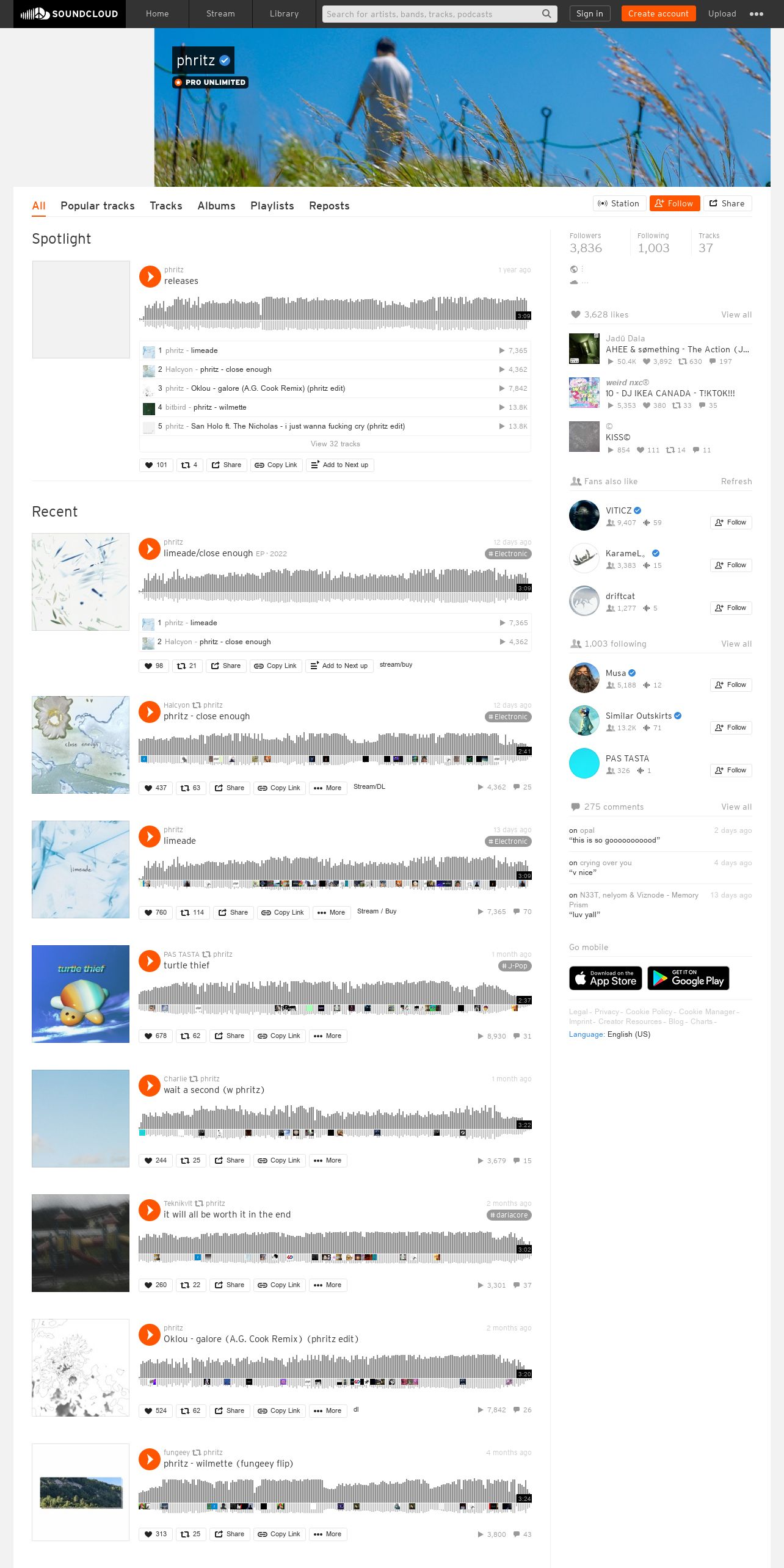Click the search magnifier icon
784x1568 pixels.
coord(546,13)
